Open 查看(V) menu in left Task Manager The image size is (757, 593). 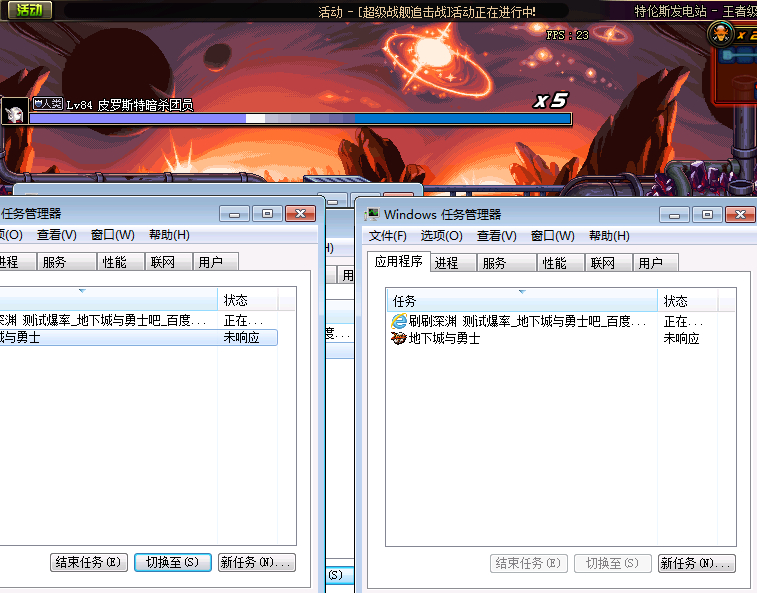click(57, 235)
